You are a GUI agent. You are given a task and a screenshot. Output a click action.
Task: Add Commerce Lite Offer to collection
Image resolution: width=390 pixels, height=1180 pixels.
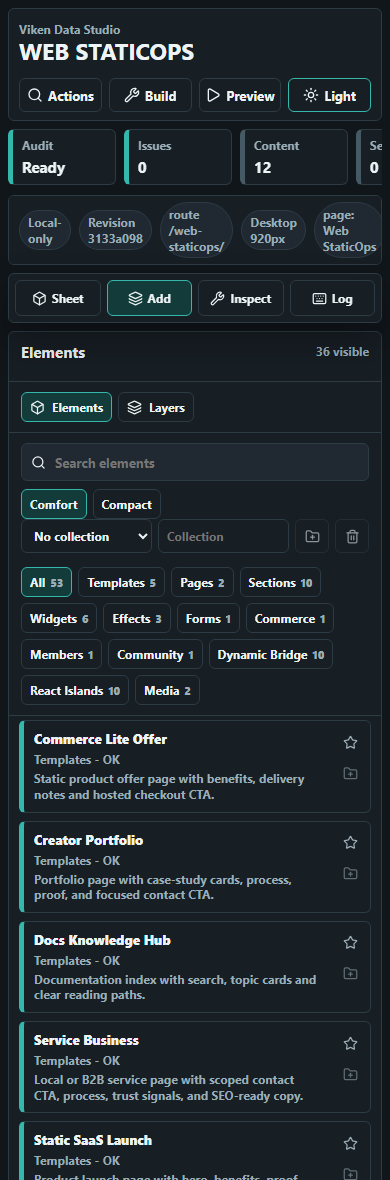[x=350, y=773]
